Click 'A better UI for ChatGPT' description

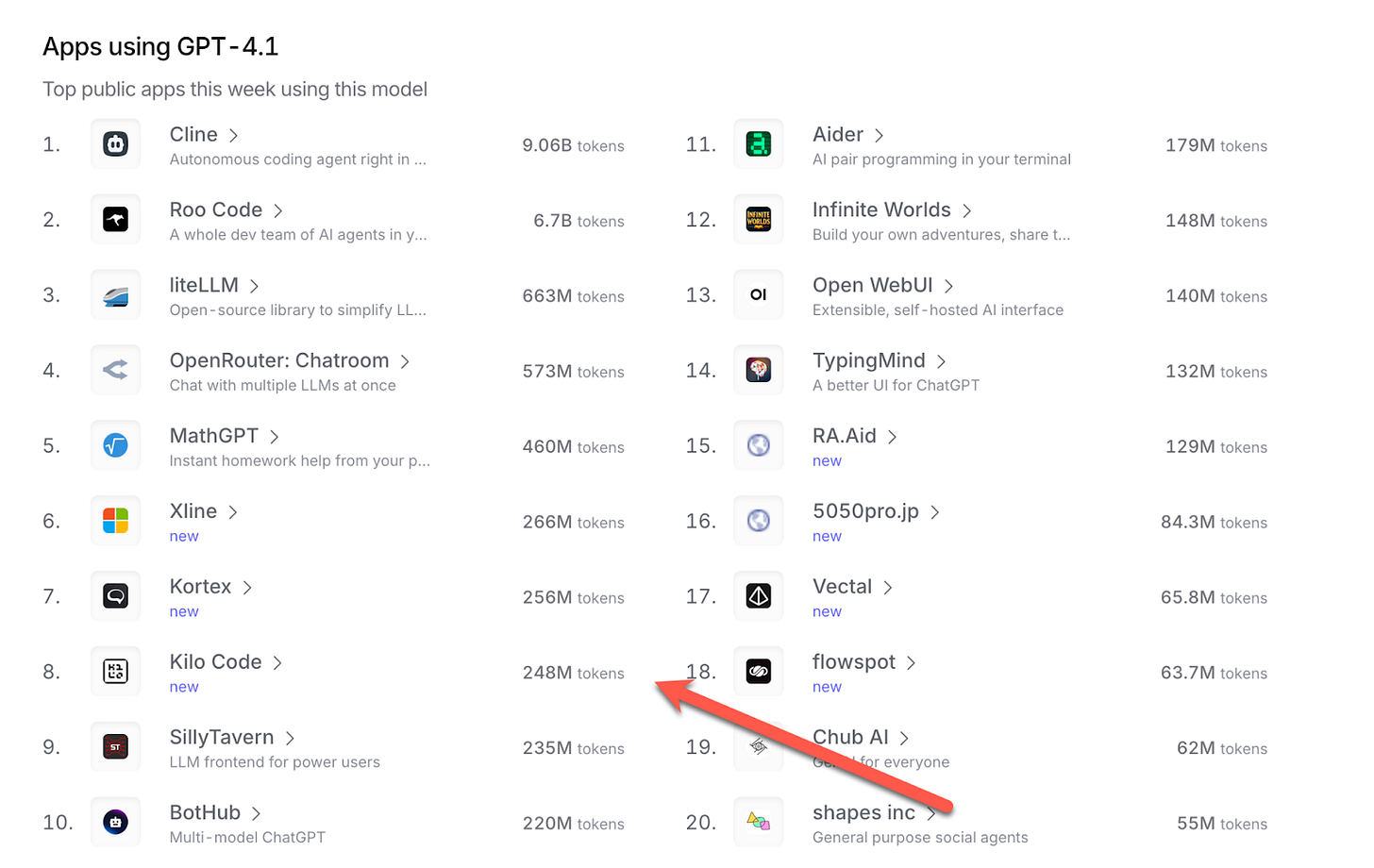coord(896,386)
